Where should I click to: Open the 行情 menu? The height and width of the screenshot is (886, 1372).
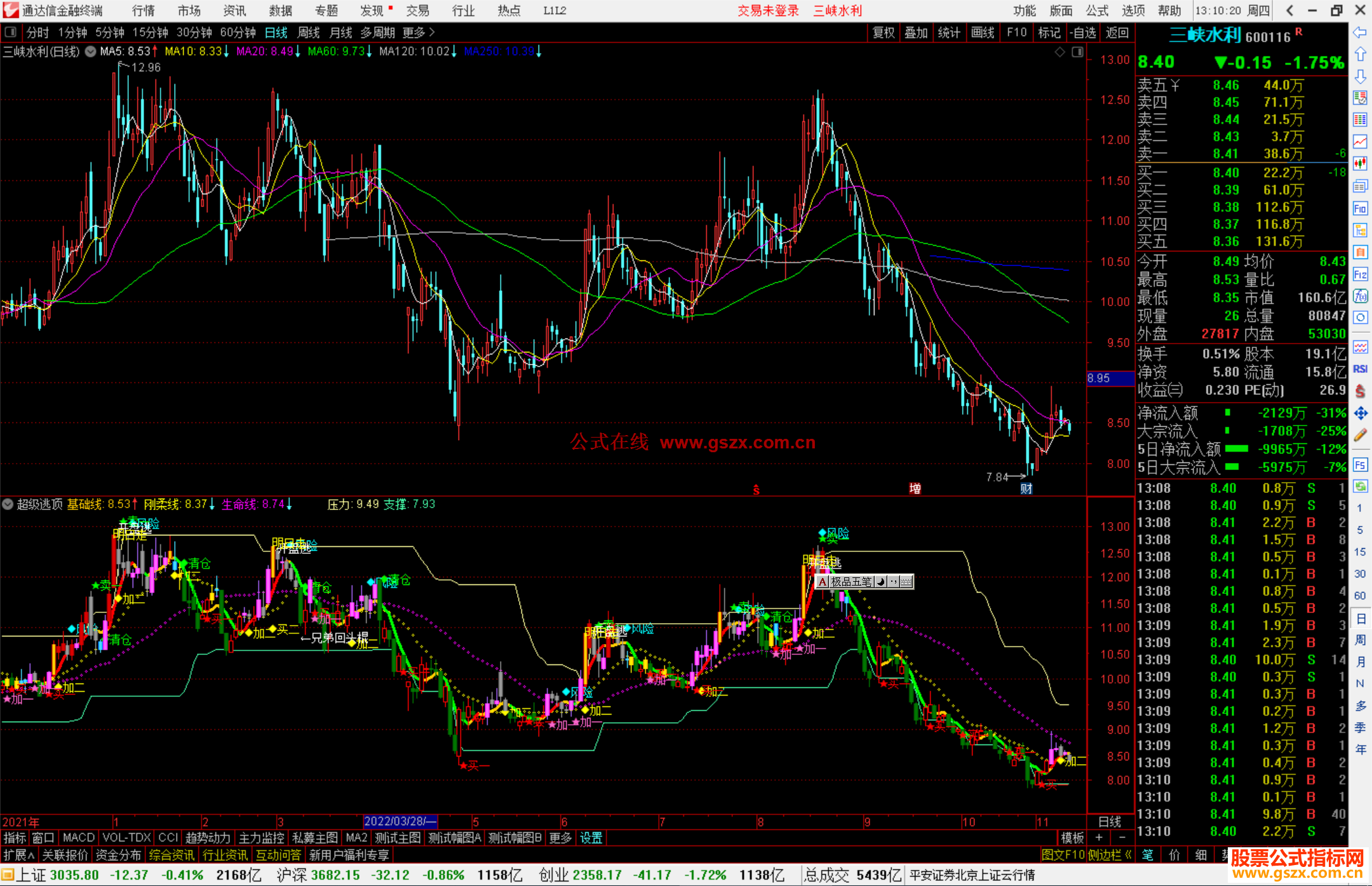point(143,10)
